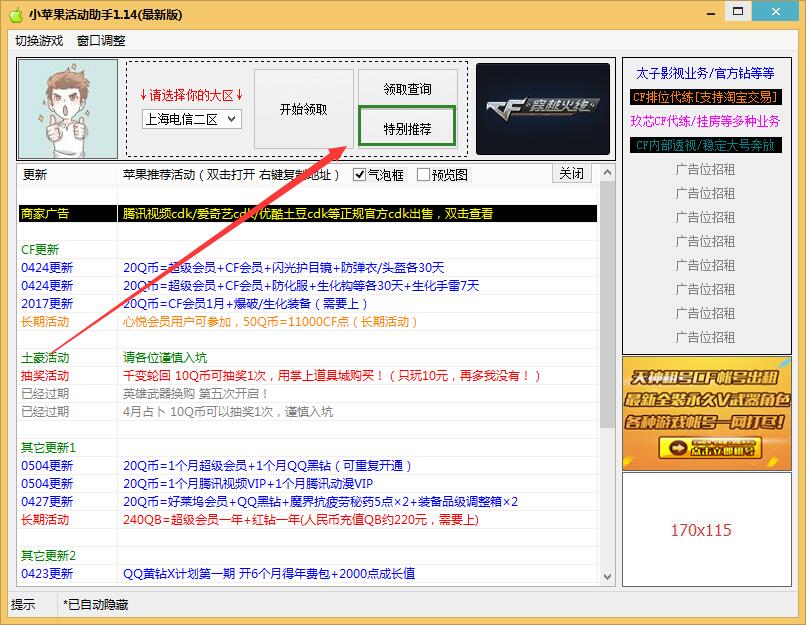Select row 1个月超级会员+1个月QQ黑钻
Image resolution: width=806 pixels, height=625 pixels.
308,466
